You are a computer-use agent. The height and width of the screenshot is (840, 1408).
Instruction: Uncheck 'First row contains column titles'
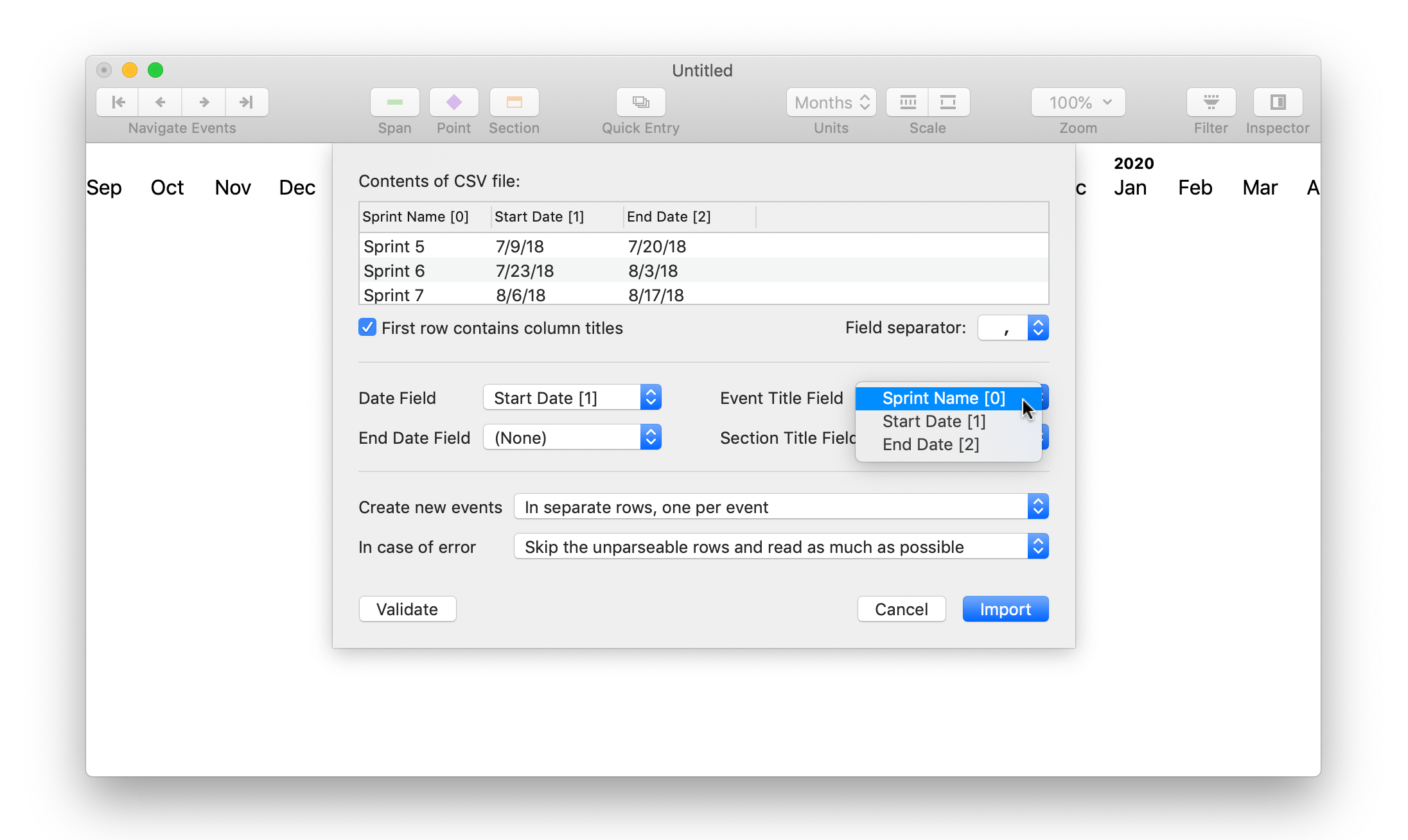(367, 327)
